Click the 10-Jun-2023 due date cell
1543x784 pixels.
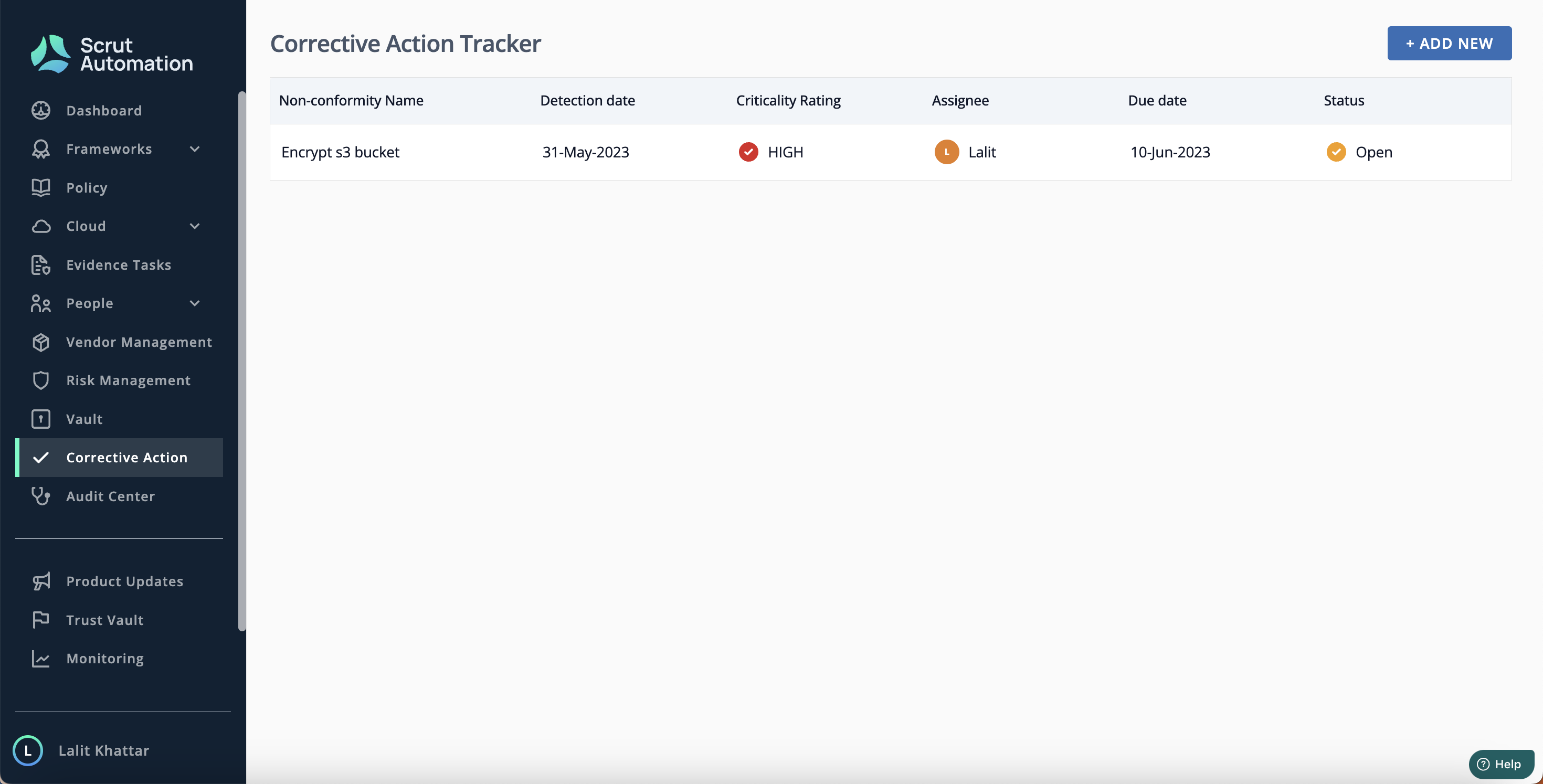coord(1170,152)
